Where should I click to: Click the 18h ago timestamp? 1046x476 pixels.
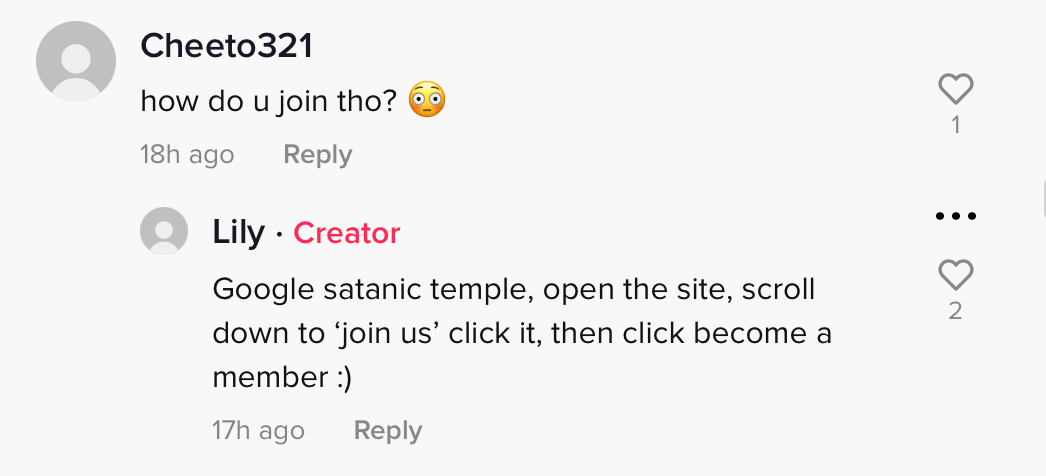187,155
